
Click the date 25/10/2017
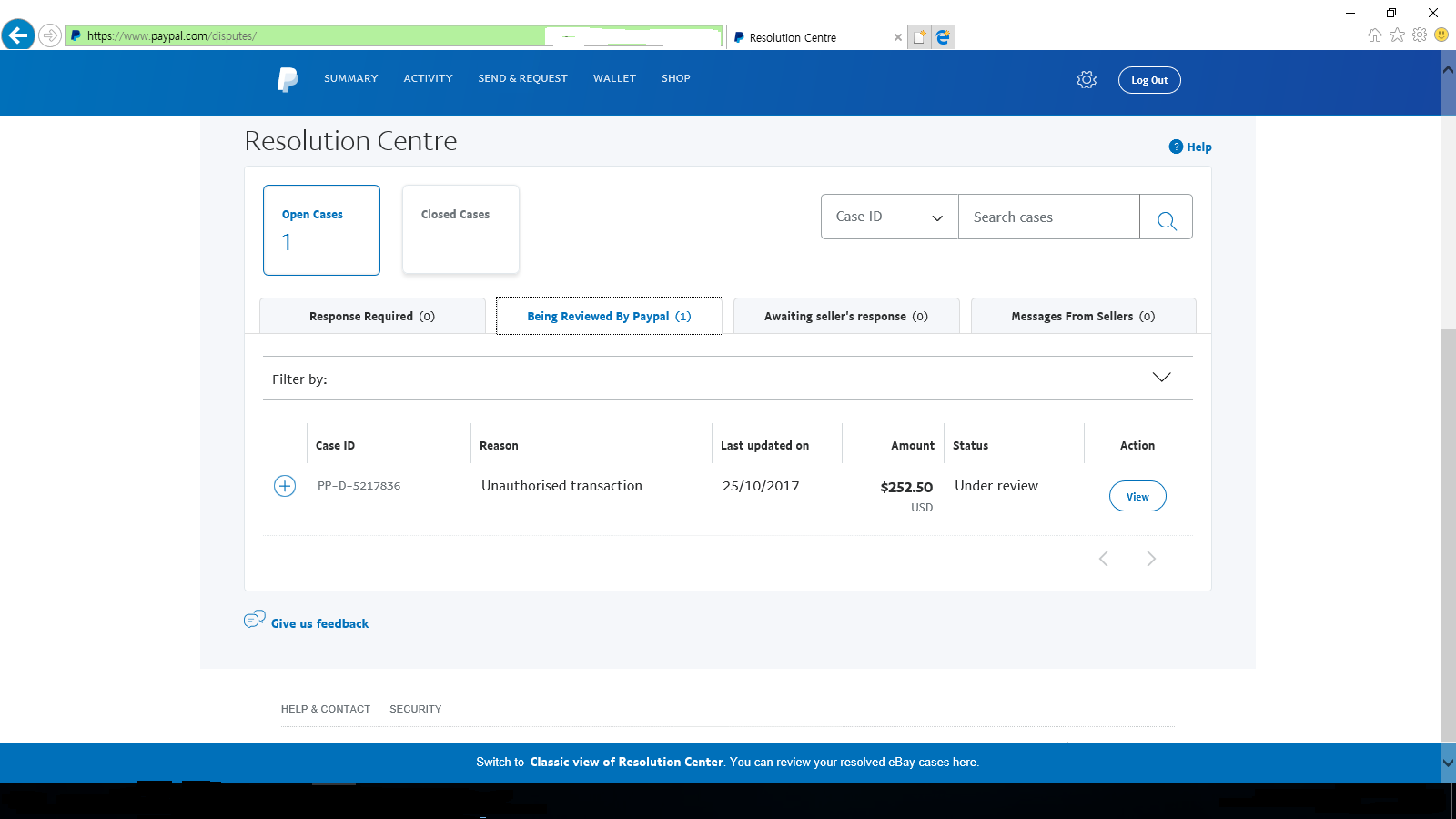pyautogui.click(x=761, y=486)
